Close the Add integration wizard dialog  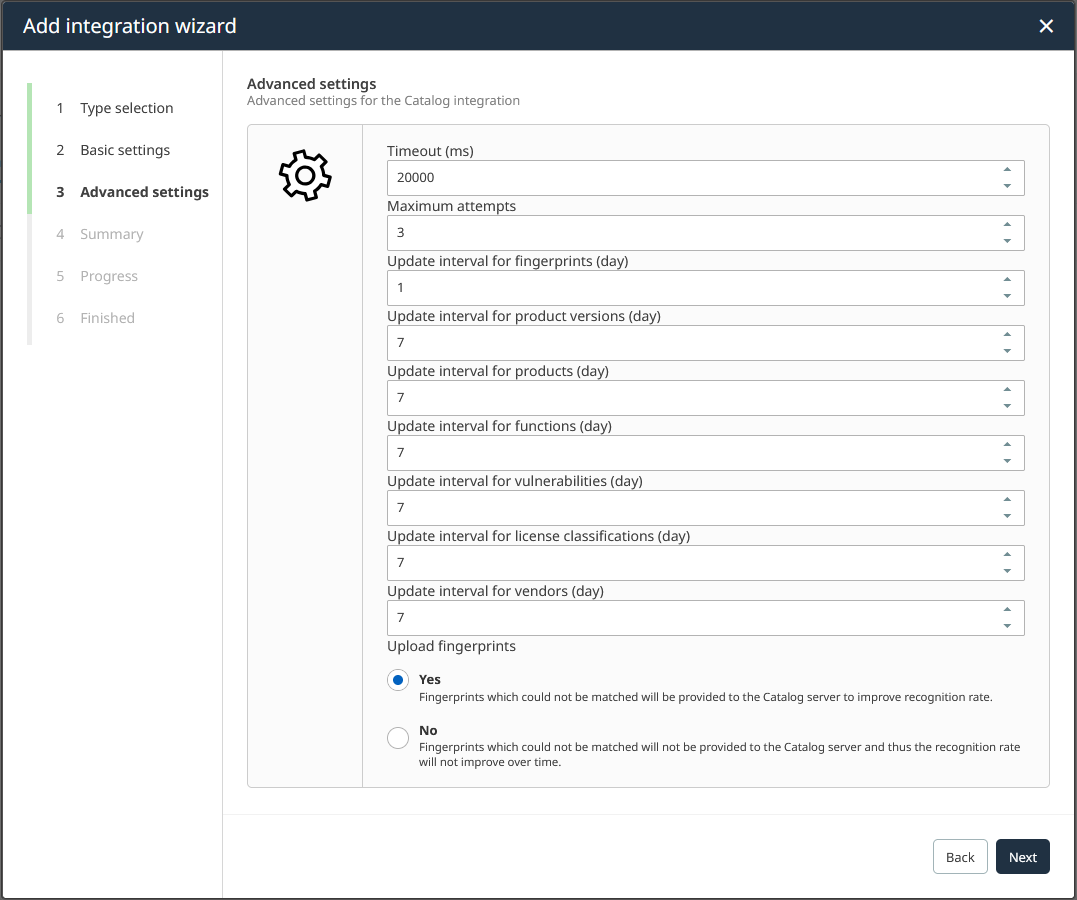[1046, 26]
